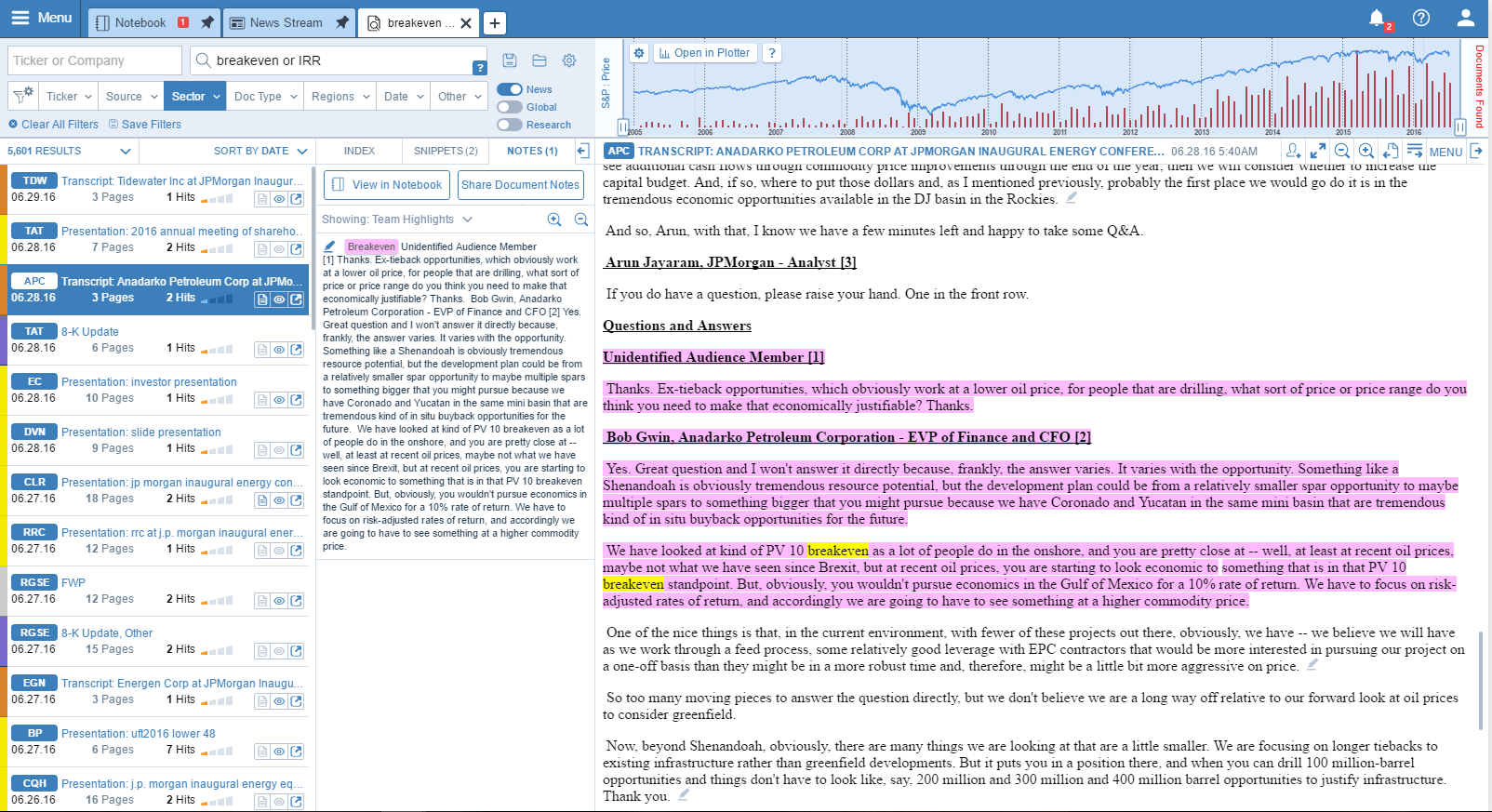This screenshot has height=812, width=1492.
Task: Switch to the Snippets (2) tab
Action: click(x=446, y=151)
